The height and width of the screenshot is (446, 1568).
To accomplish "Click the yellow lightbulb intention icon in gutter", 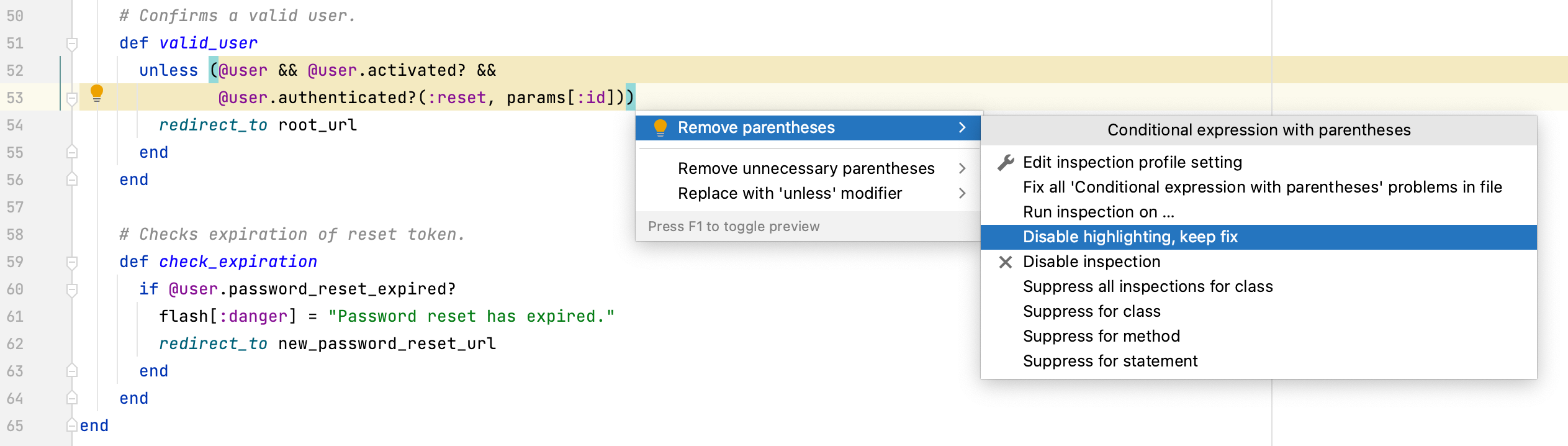I will (x=96, y=93).
